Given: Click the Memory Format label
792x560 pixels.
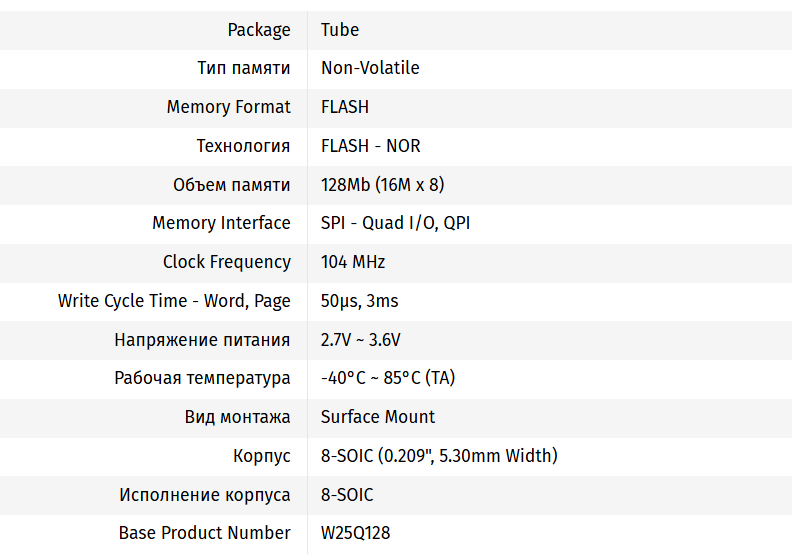Looking at the screenshot, I should [229, 107].
